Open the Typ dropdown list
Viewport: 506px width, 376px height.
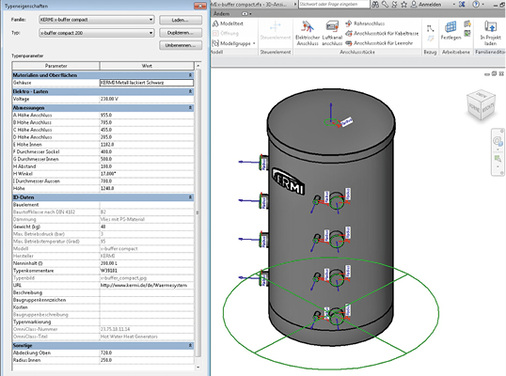tap(151, 33)
